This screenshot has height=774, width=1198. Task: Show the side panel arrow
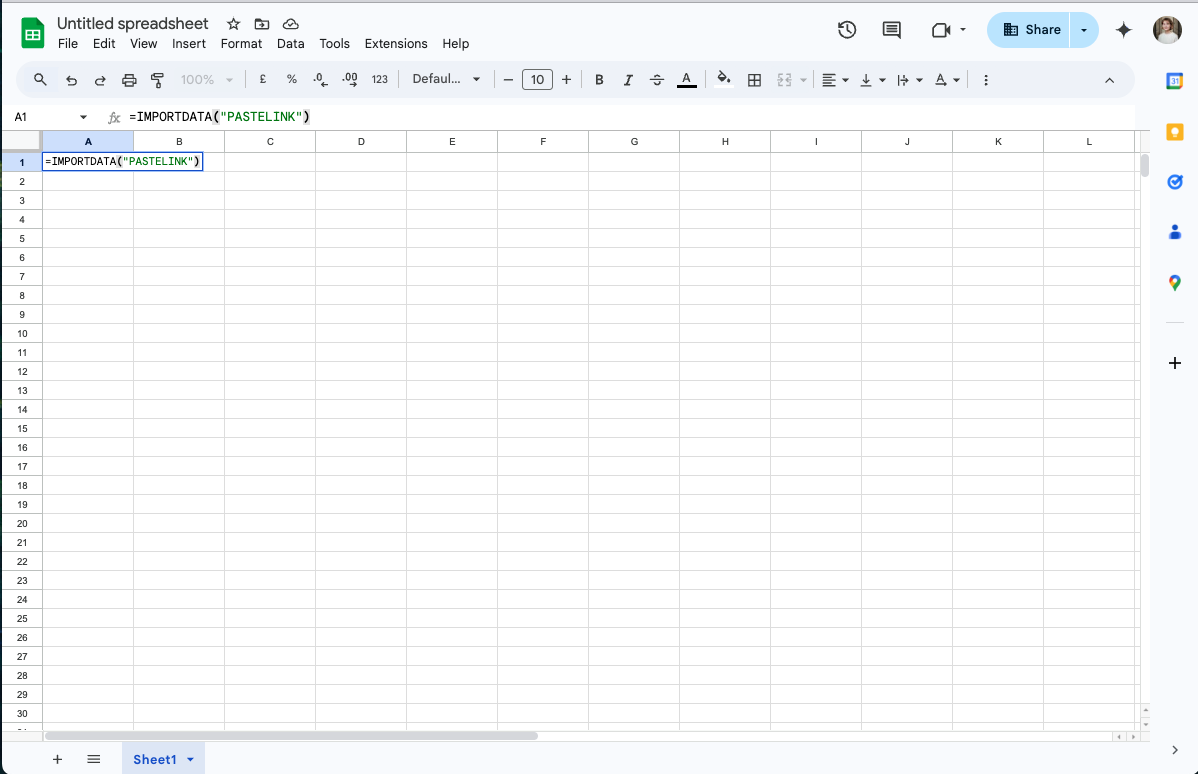[x=1174, y=750]
